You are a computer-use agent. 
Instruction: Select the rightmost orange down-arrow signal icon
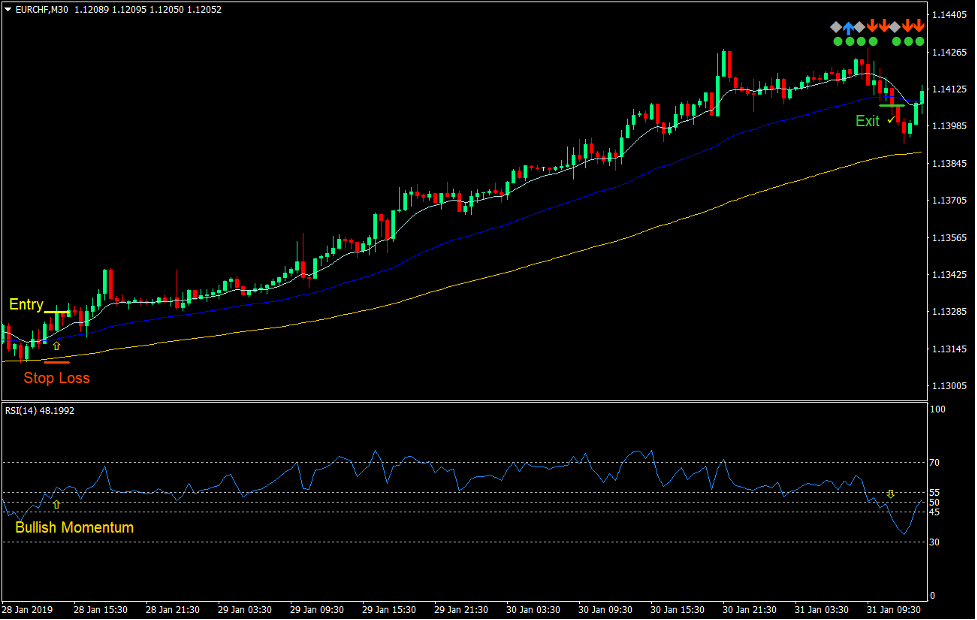[919, 27]
